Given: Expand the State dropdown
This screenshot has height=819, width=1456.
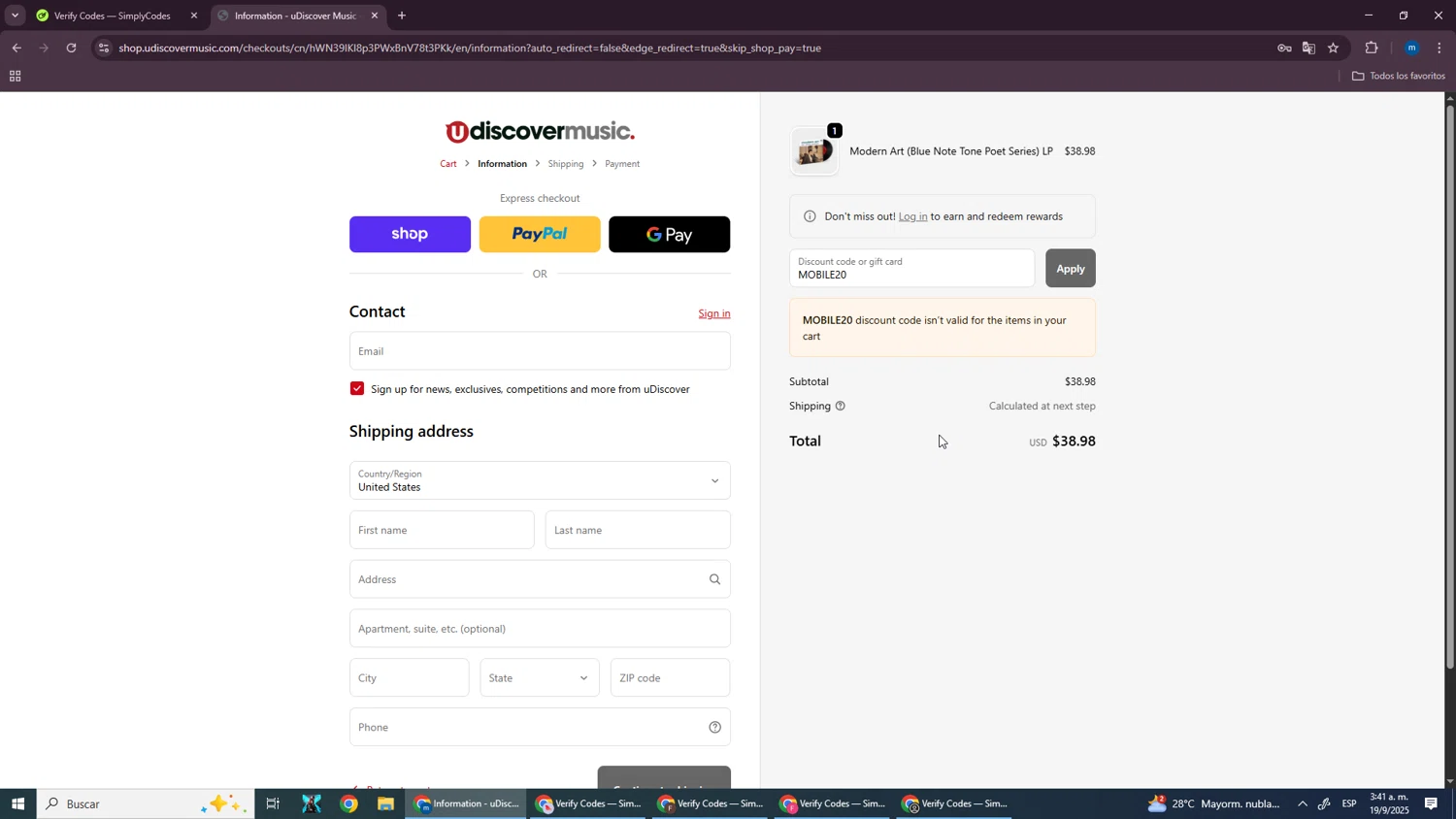Looking at the screenshot, I should tap(540, 678).
